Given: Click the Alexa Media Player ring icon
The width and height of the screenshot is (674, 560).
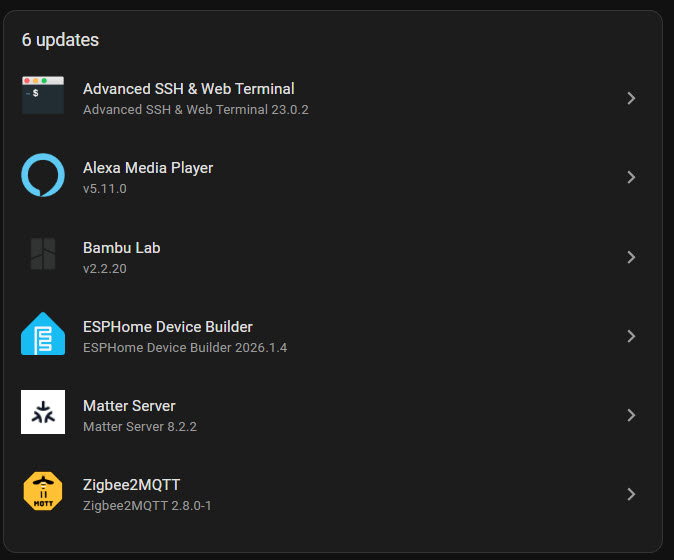Looking at the screenshot, I should click(x=43, y=175).
